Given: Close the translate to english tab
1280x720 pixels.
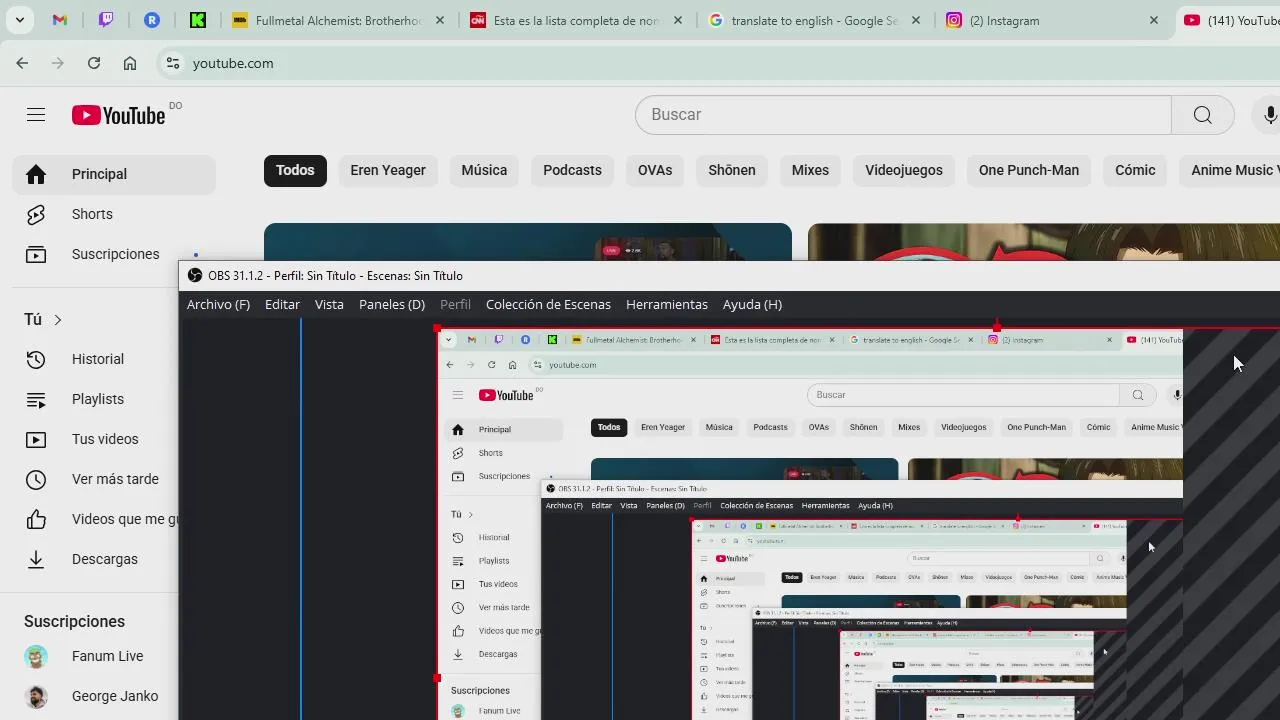Looking at the screenshot, I should tap(916, 20).
